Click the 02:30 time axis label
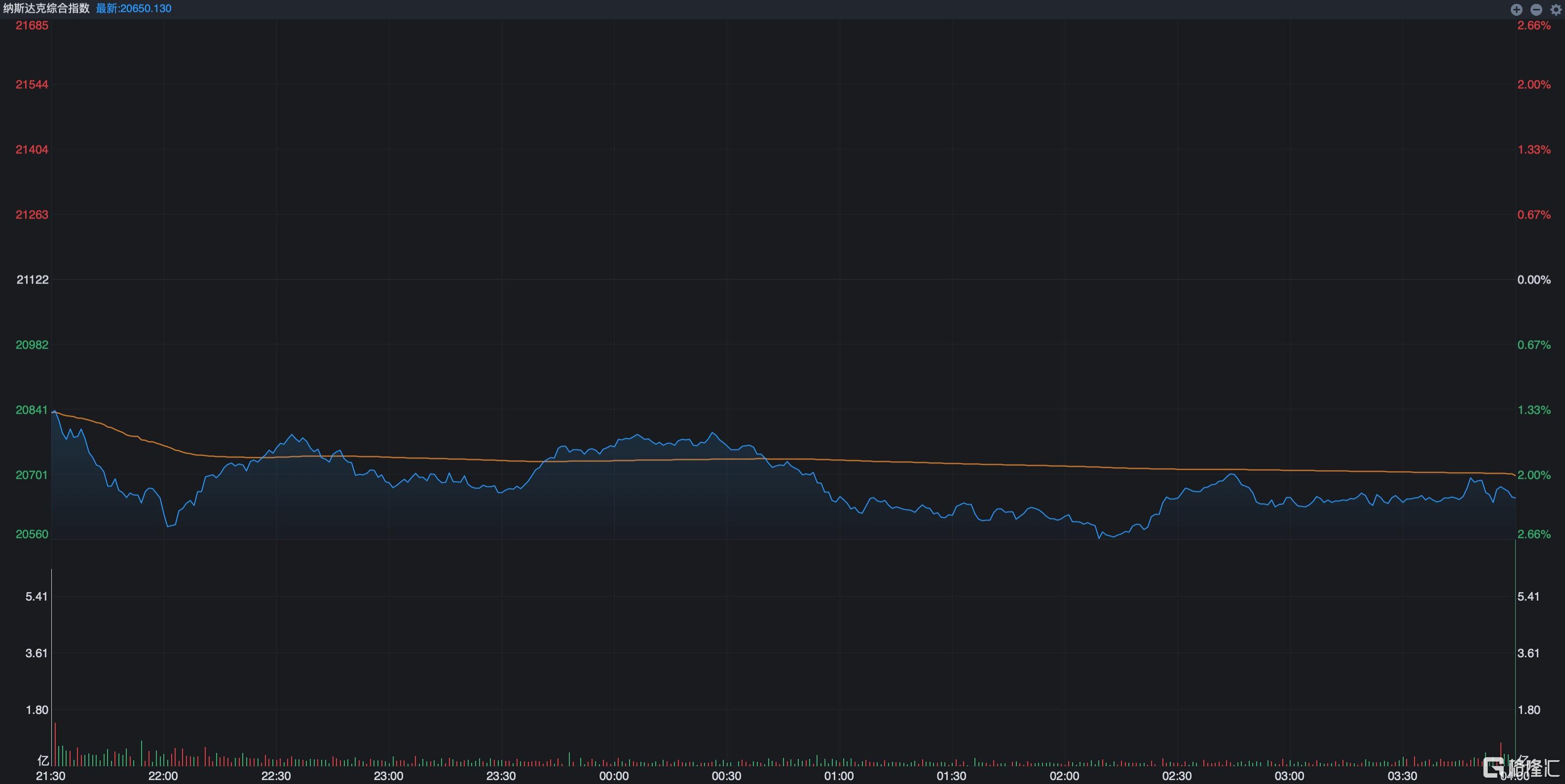 (1177, 776)
